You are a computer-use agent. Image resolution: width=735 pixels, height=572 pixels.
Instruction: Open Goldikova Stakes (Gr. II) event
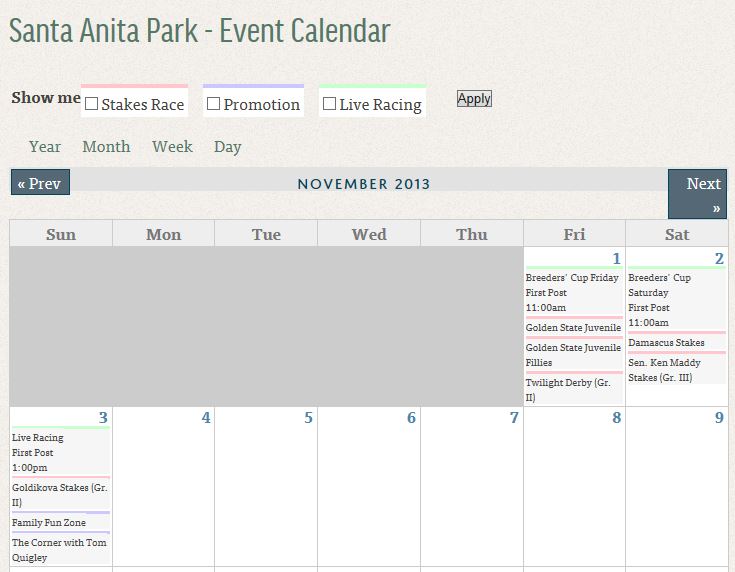60,495
